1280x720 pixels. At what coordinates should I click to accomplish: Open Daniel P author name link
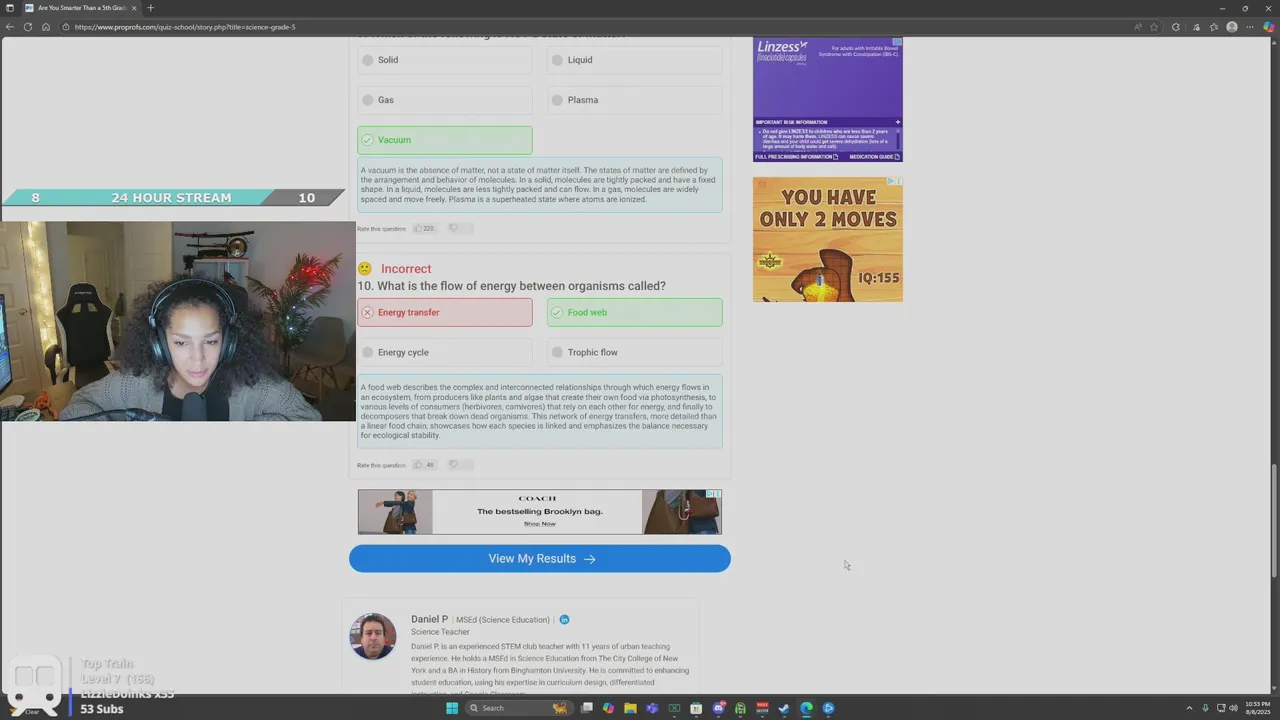click(x=429, y=619)
